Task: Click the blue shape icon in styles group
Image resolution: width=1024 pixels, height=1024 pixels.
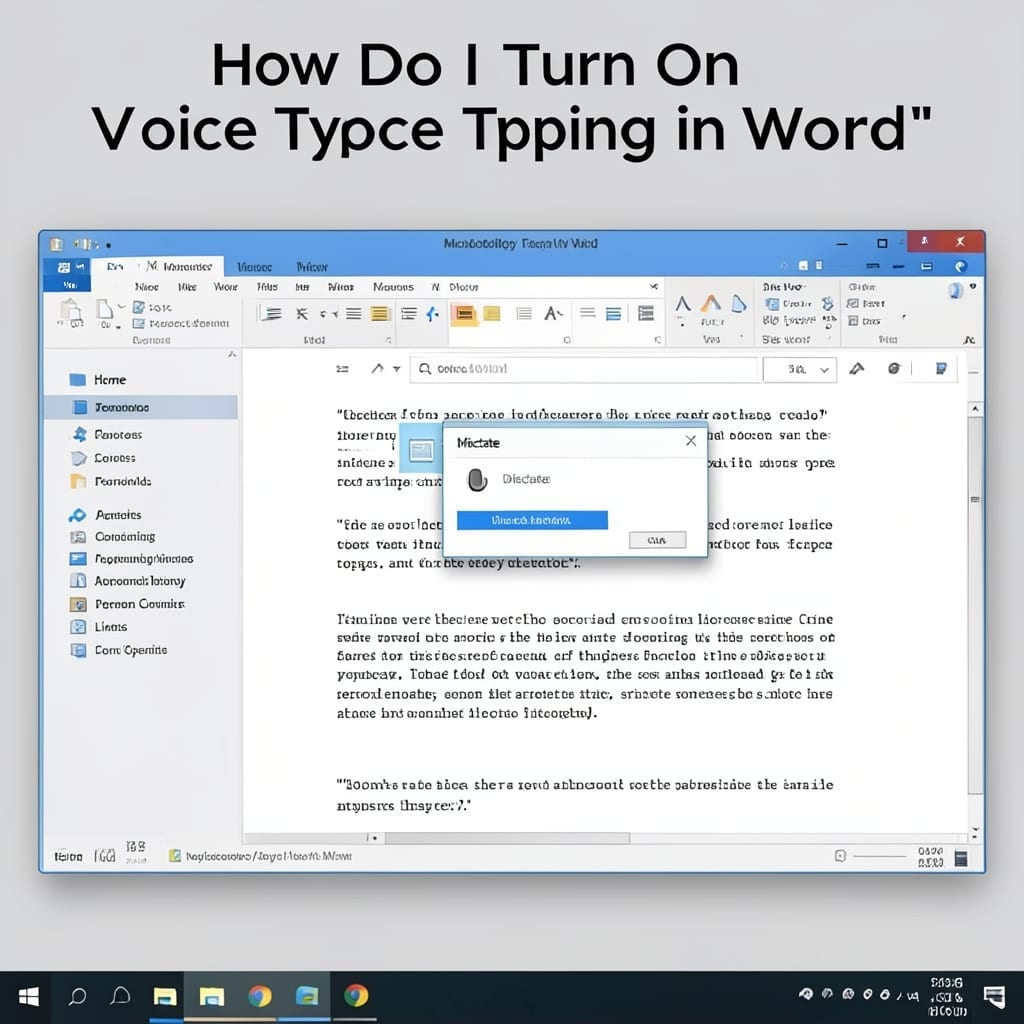Action: (x=738, y=303)
